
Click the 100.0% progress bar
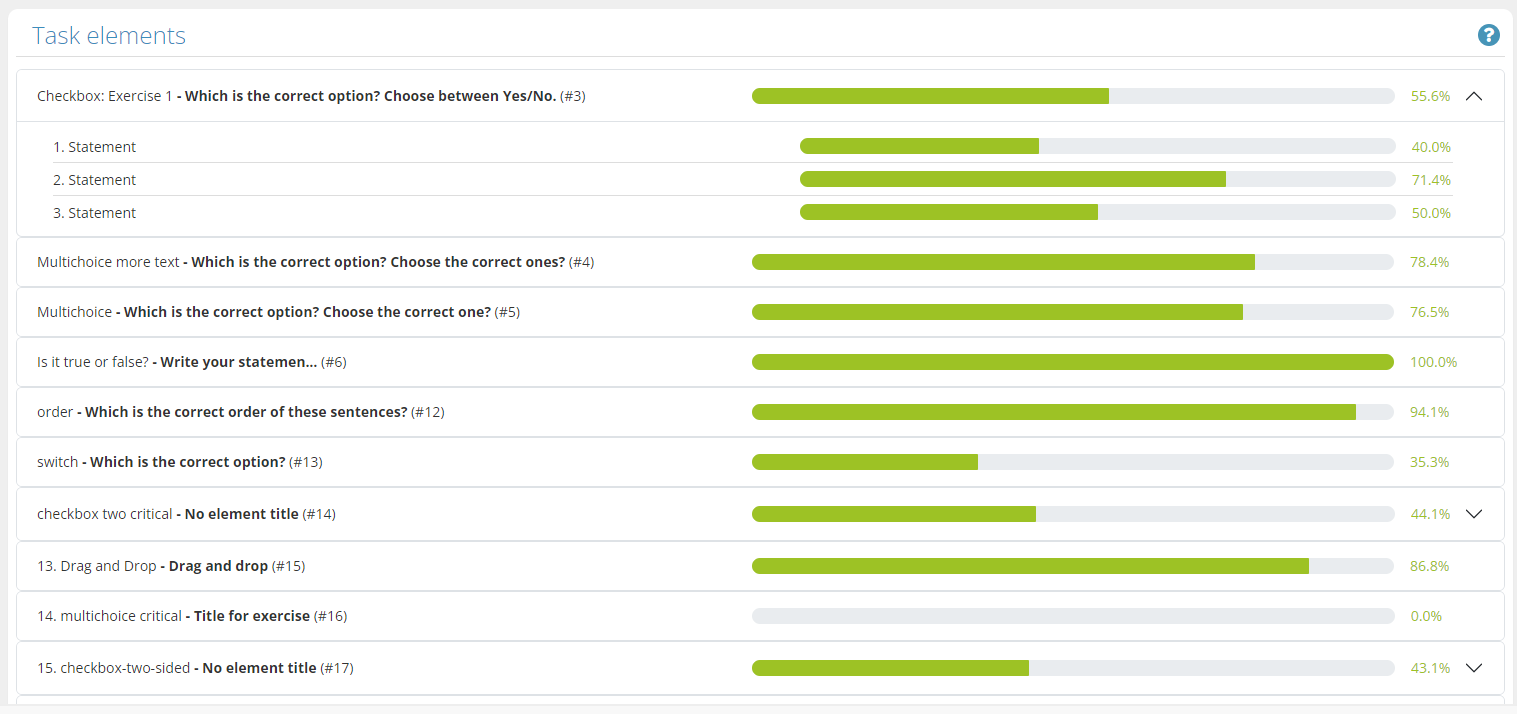[x=1073, y=362]
